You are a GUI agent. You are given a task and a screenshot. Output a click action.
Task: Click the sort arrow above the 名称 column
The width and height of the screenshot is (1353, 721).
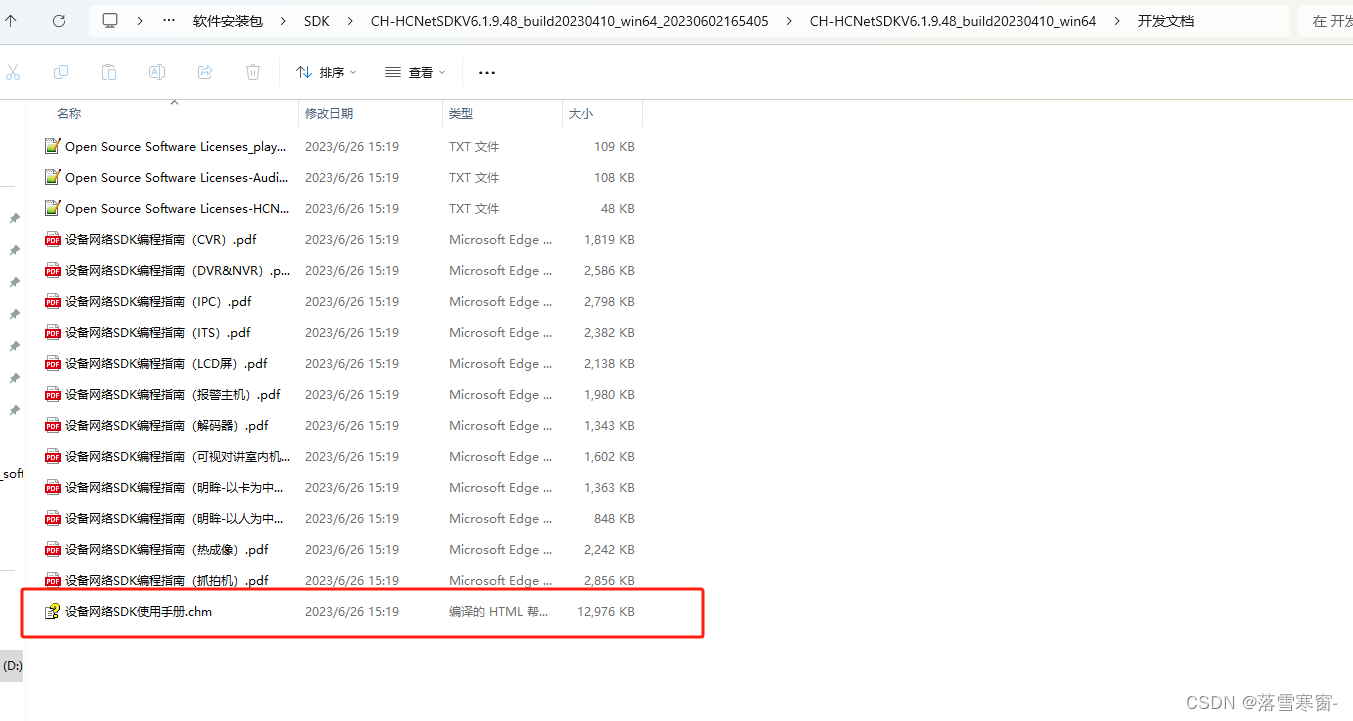point(175,102)
